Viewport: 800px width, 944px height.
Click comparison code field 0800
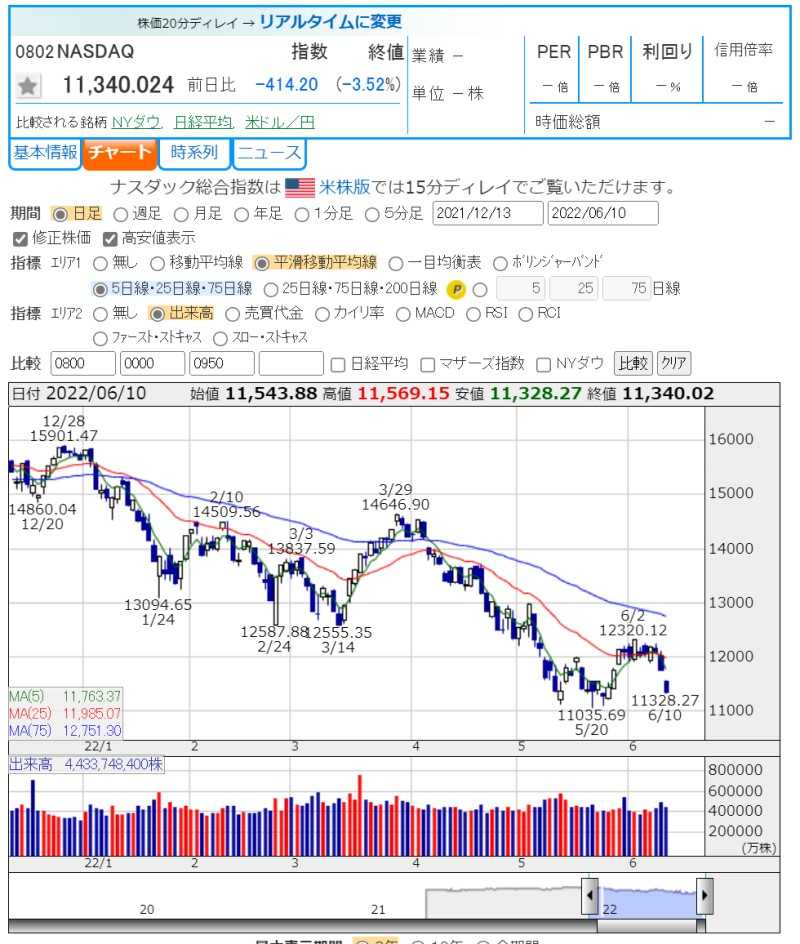pyautogui.click(x=82, y=364)
